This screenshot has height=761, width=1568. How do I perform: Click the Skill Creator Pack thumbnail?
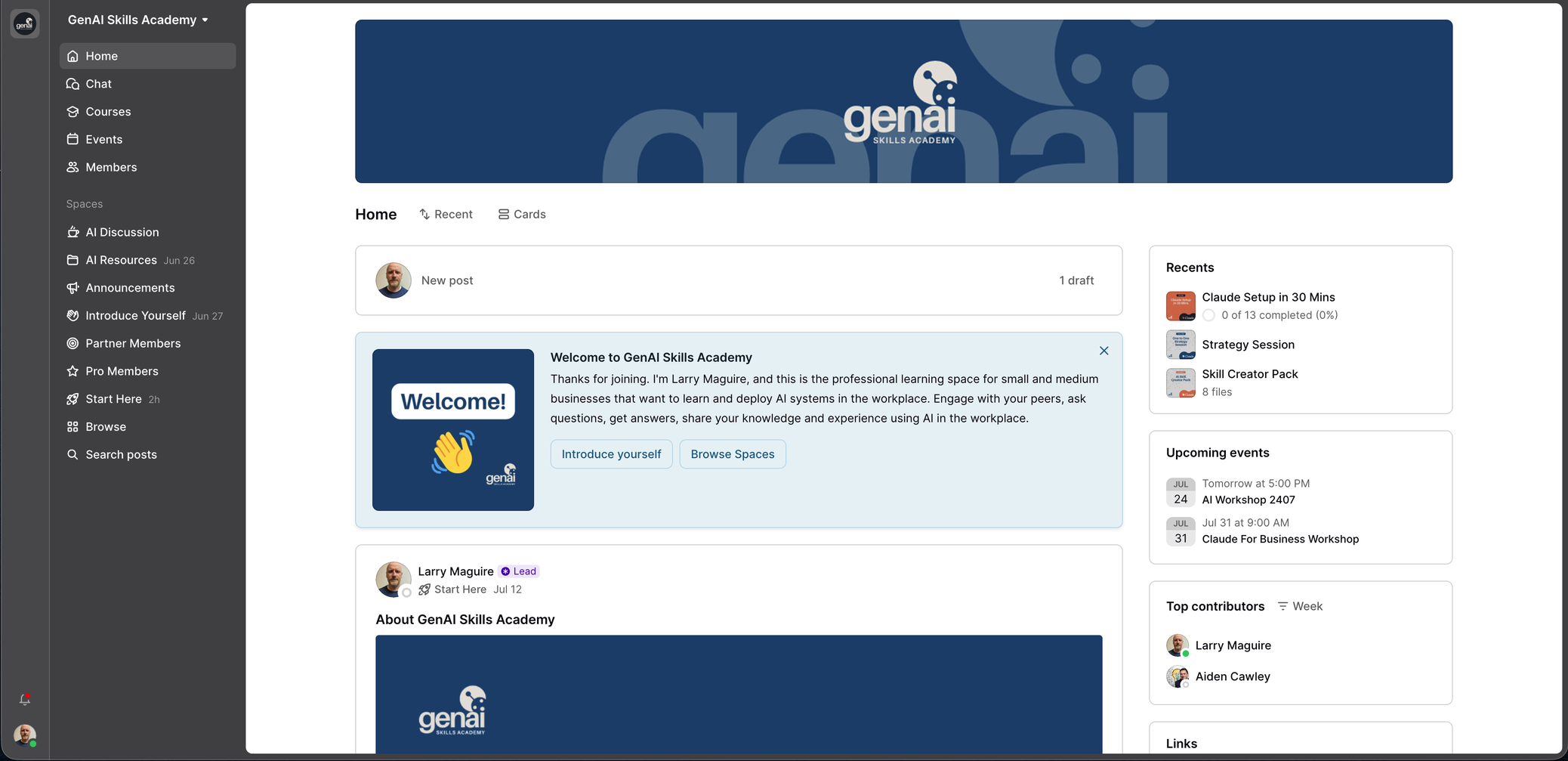pyautogui.click(x=1181, y=382)
